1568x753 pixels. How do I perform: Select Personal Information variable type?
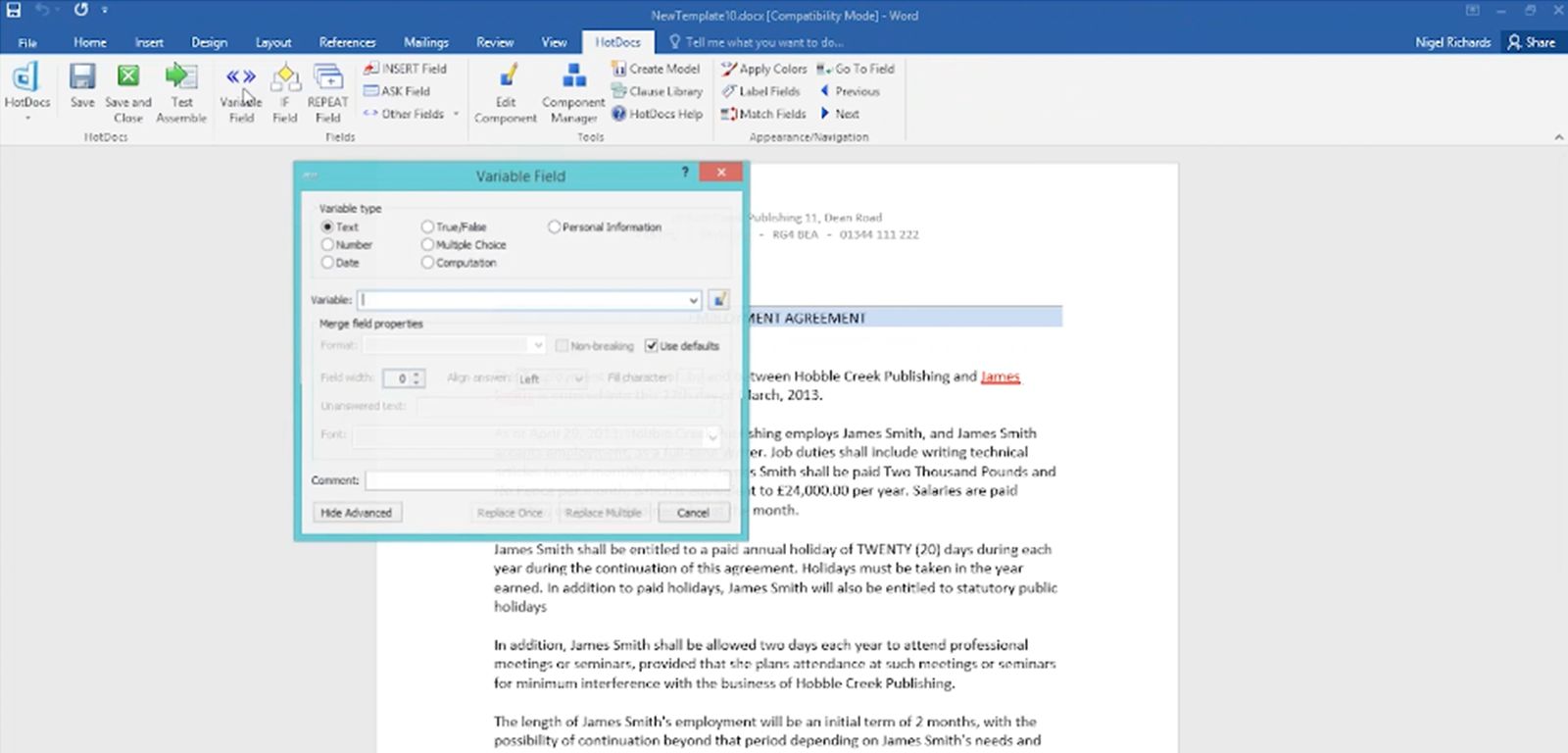(x=605, y=226)
